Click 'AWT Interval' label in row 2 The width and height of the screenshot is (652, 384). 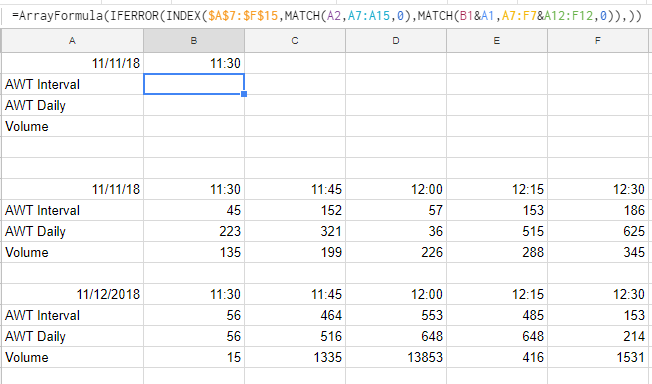tap(42, 84)
